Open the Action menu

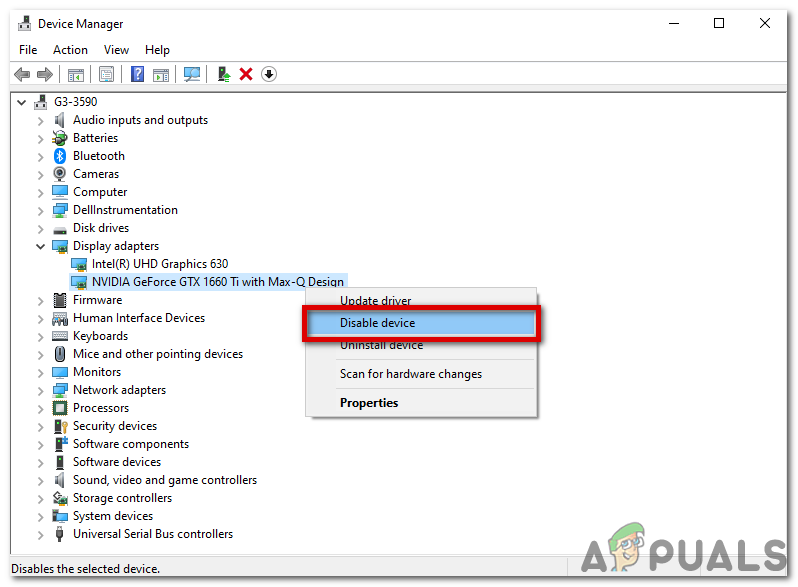(70, 50)
